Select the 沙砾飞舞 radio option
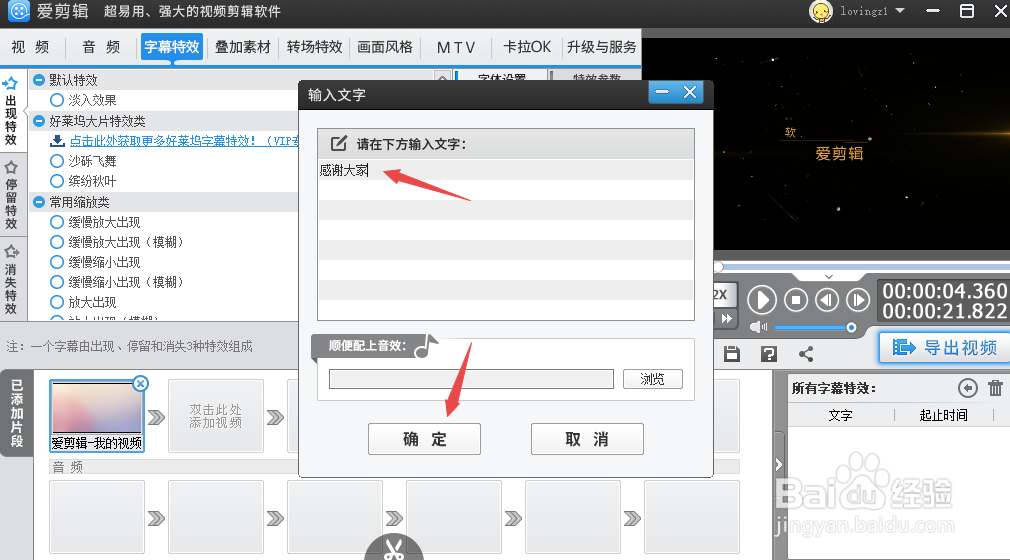 (57, 161)
